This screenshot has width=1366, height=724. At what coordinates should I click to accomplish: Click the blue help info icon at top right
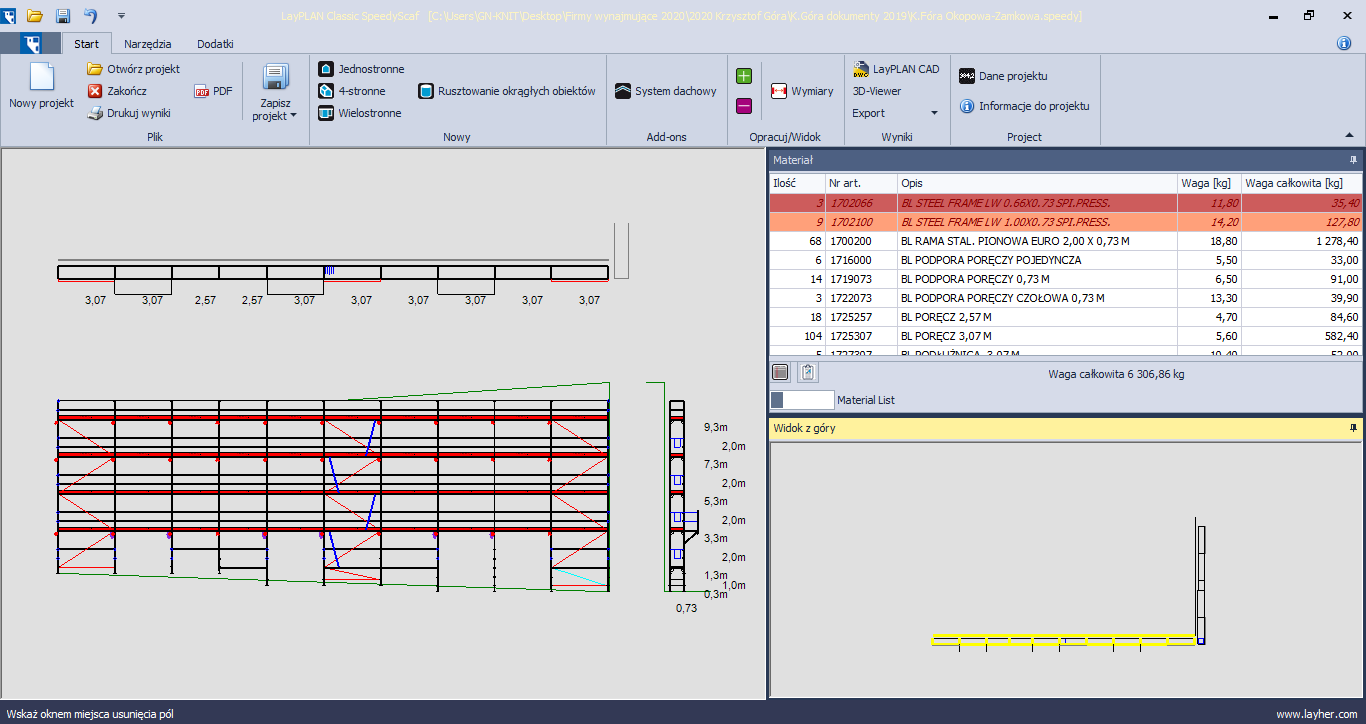1344,44
